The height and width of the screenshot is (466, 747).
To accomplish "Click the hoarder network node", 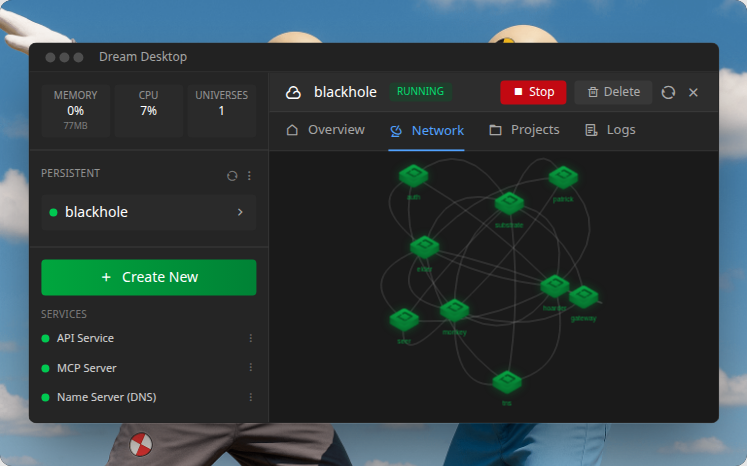I will (555, 286).
